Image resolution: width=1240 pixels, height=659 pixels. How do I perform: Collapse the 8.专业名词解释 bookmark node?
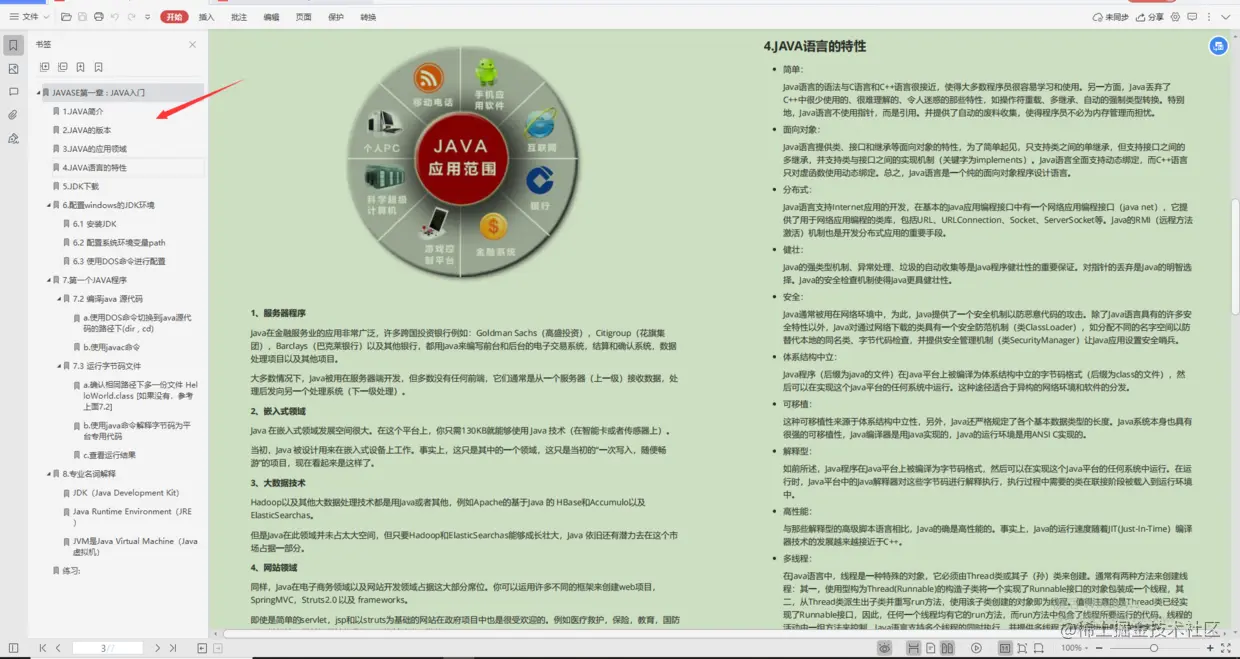(x=49, y=474)
